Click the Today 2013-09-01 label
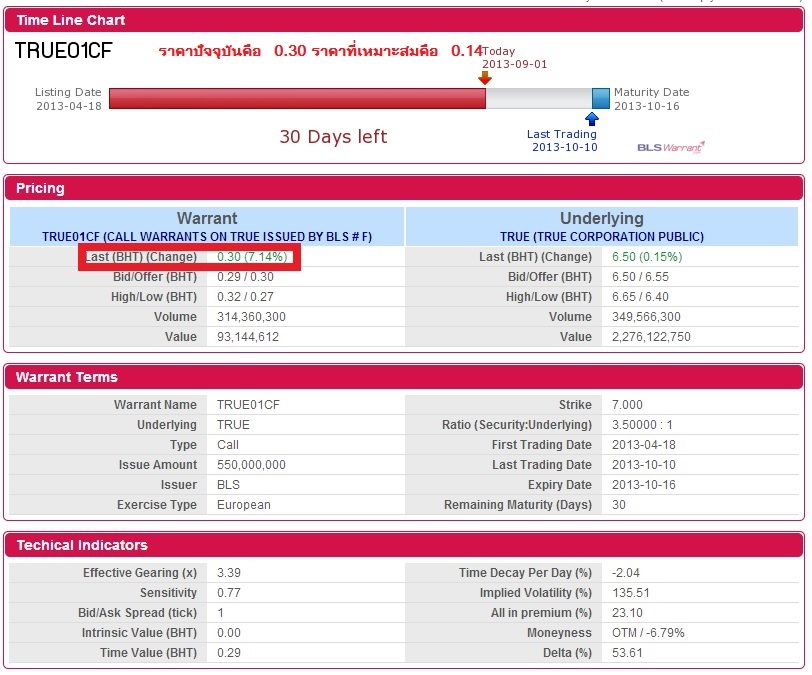812x675 pixels. (x=514, y=58)
